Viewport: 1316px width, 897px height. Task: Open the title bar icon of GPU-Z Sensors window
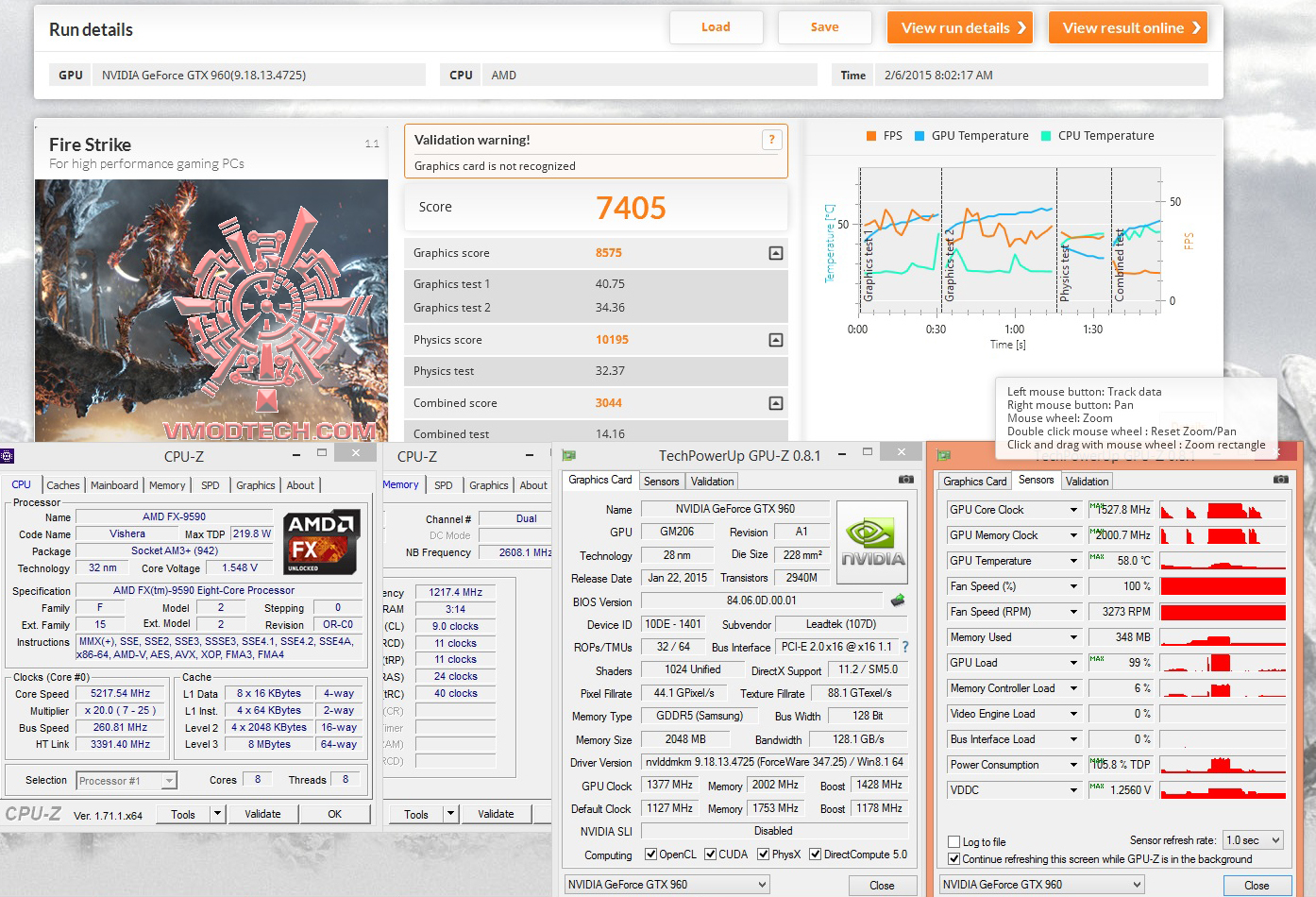[943, 455]
